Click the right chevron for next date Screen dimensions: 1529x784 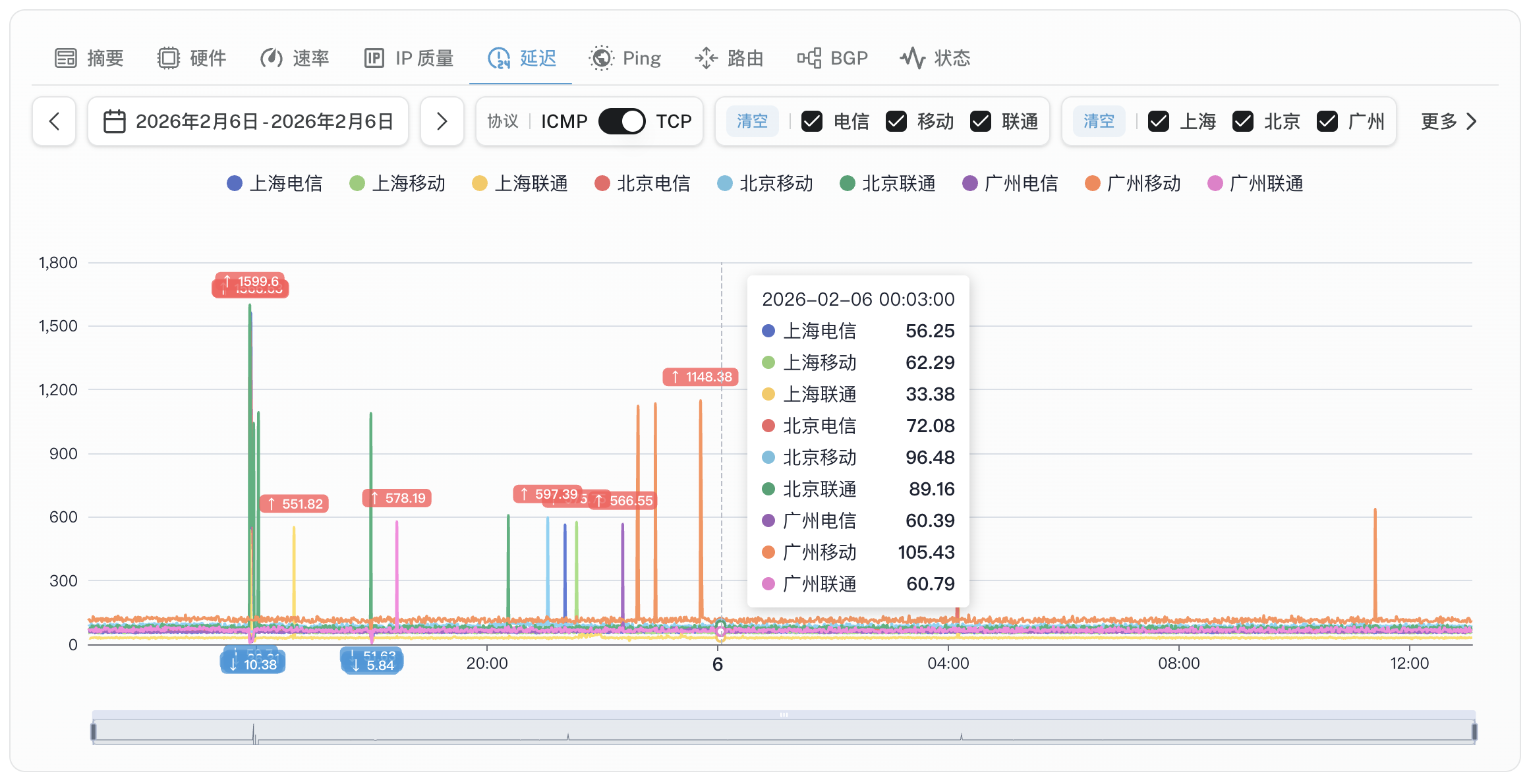point(442,121)
